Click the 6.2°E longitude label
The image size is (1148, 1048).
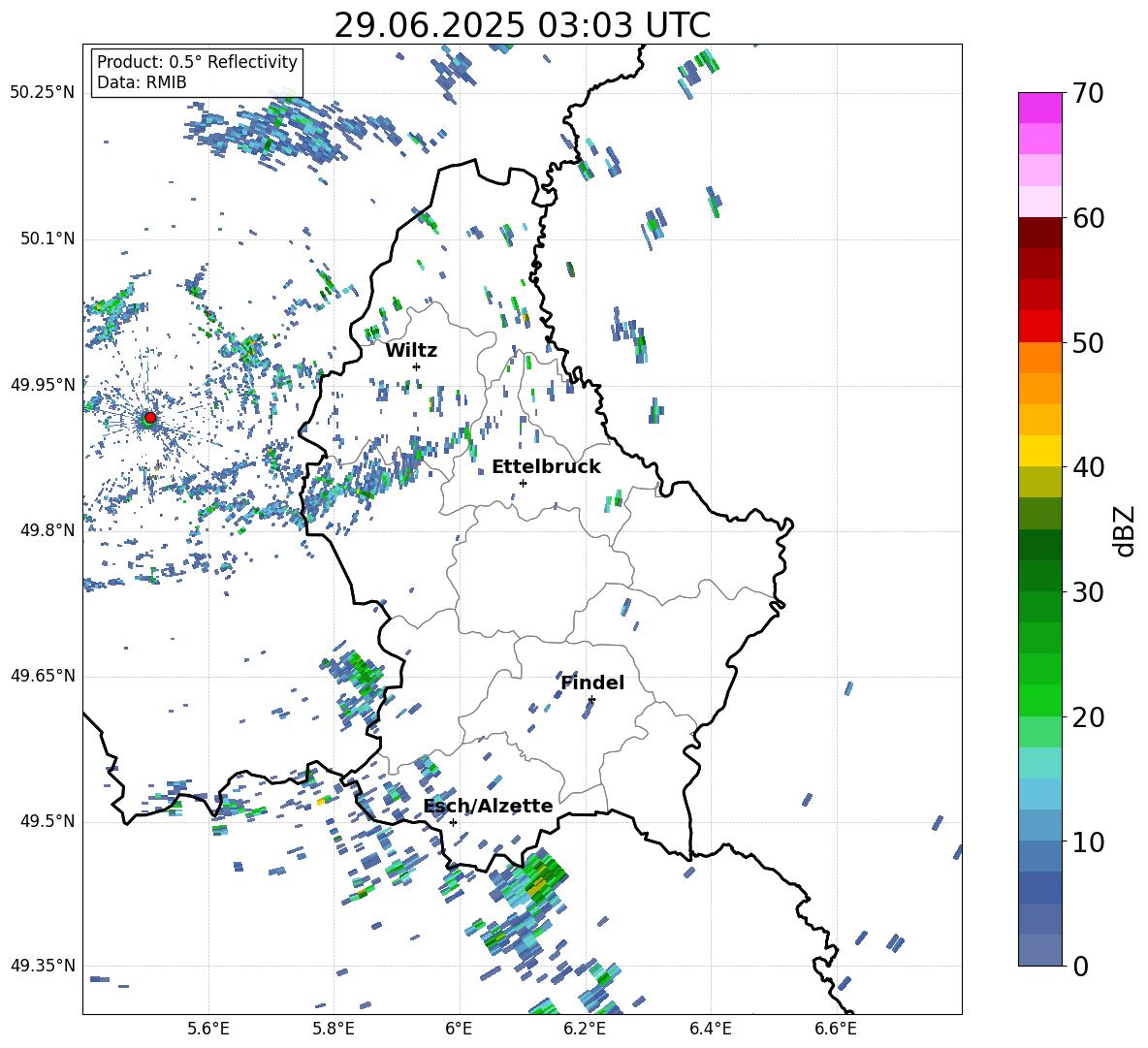585,1029
